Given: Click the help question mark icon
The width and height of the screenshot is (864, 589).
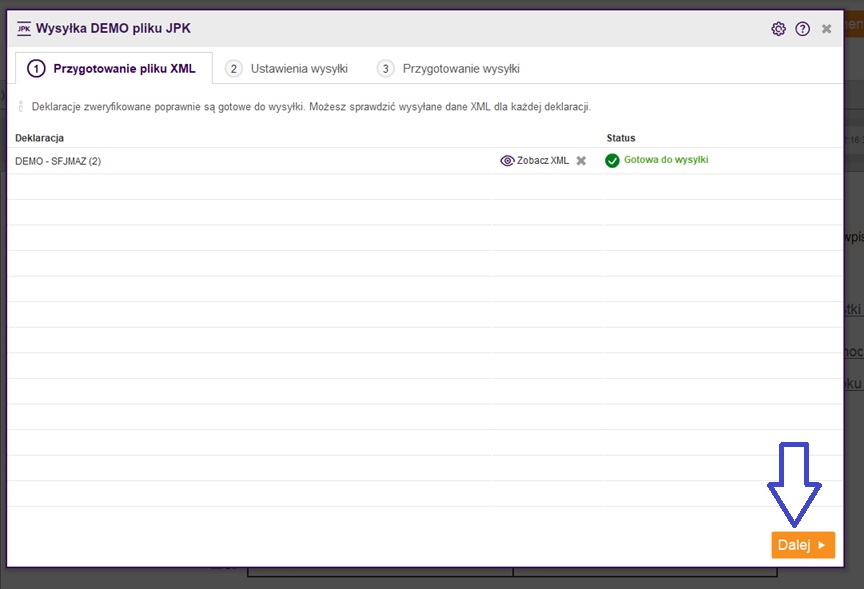Looking at the screenshot, I should 802,29.
